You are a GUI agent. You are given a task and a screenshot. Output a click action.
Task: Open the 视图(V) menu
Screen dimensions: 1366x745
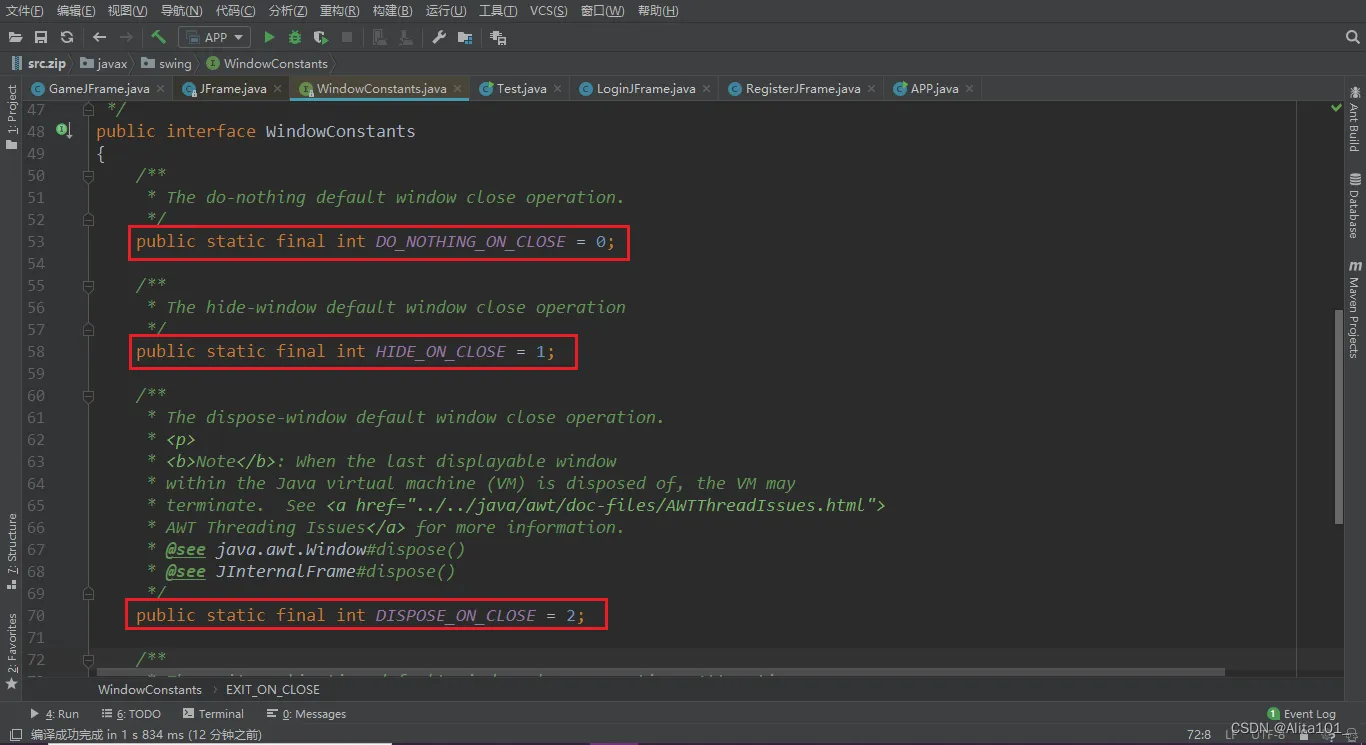pyautogui.click(x=127, y=11)
